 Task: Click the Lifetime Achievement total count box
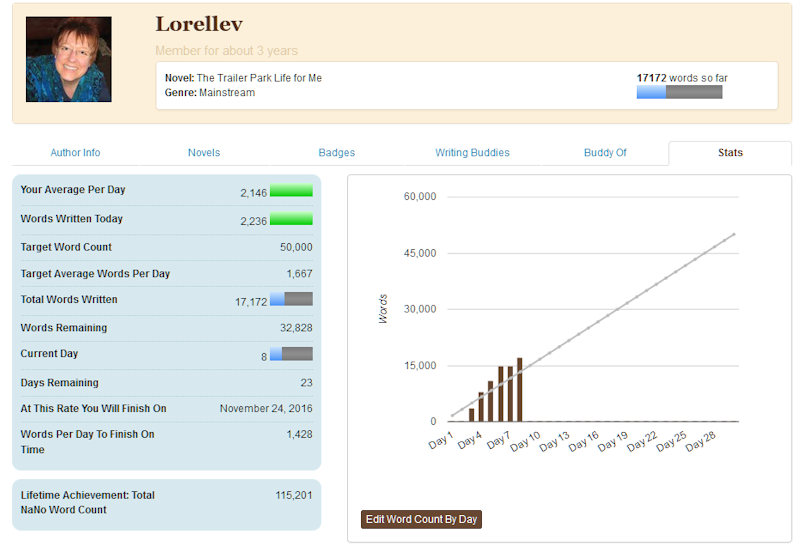pyautogui.click(x=166, y=503)
